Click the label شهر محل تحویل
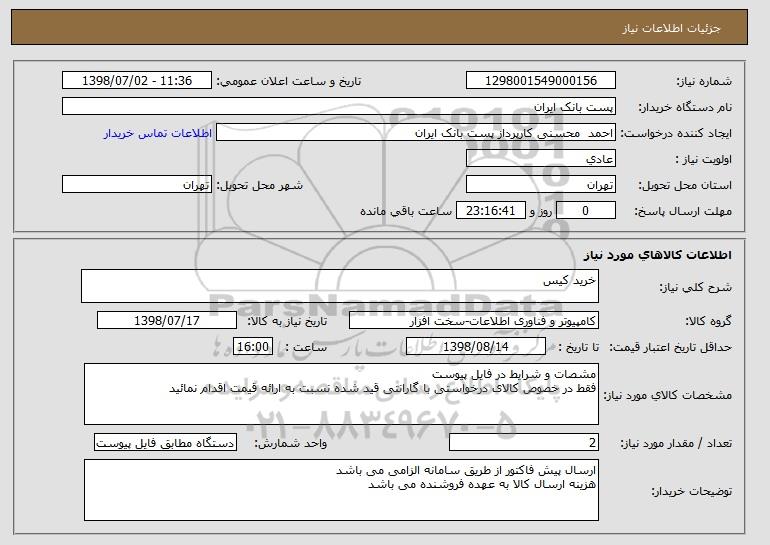 point(260,185)
